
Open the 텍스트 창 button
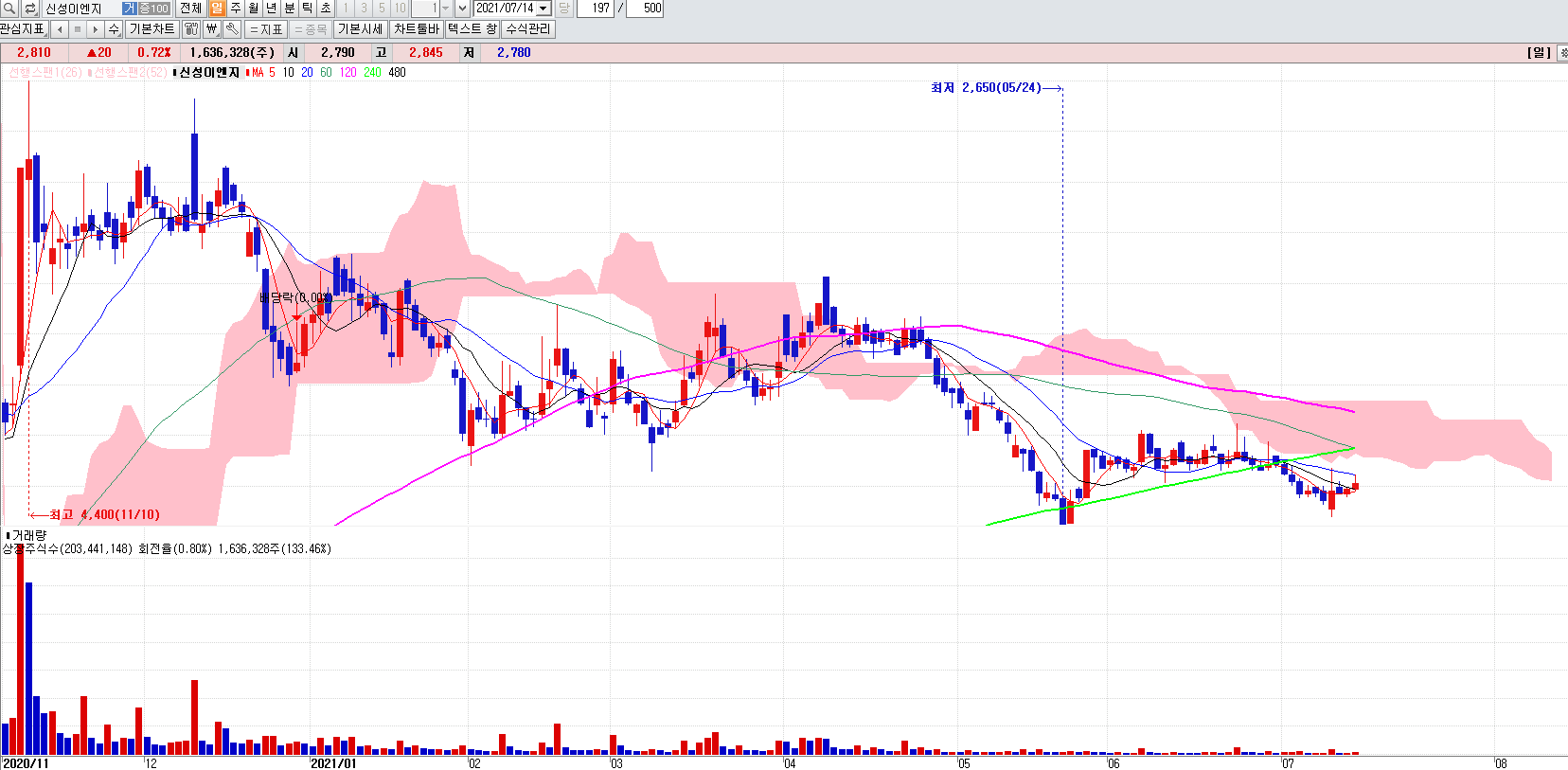pos(472,29)
